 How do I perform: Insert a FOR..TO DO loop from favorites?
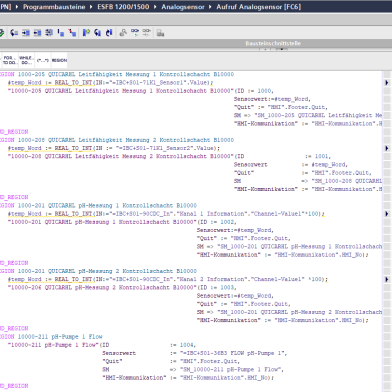9,60
